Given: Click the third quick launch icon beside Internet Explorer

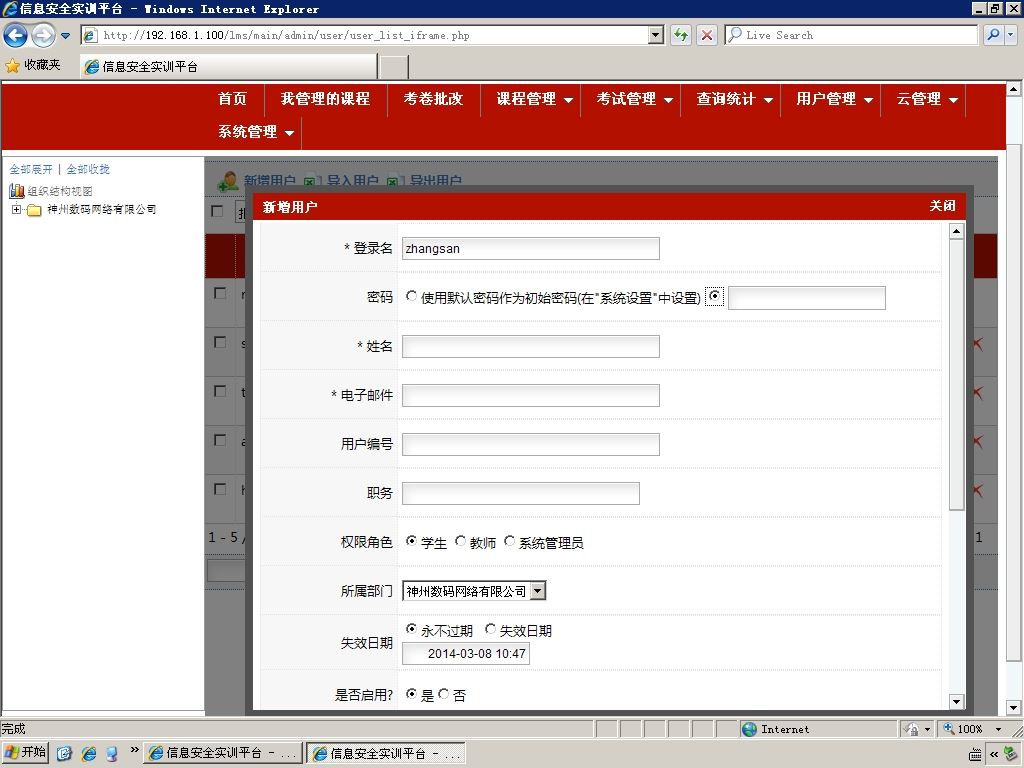Looking at the screenshot, I should 112,754.
